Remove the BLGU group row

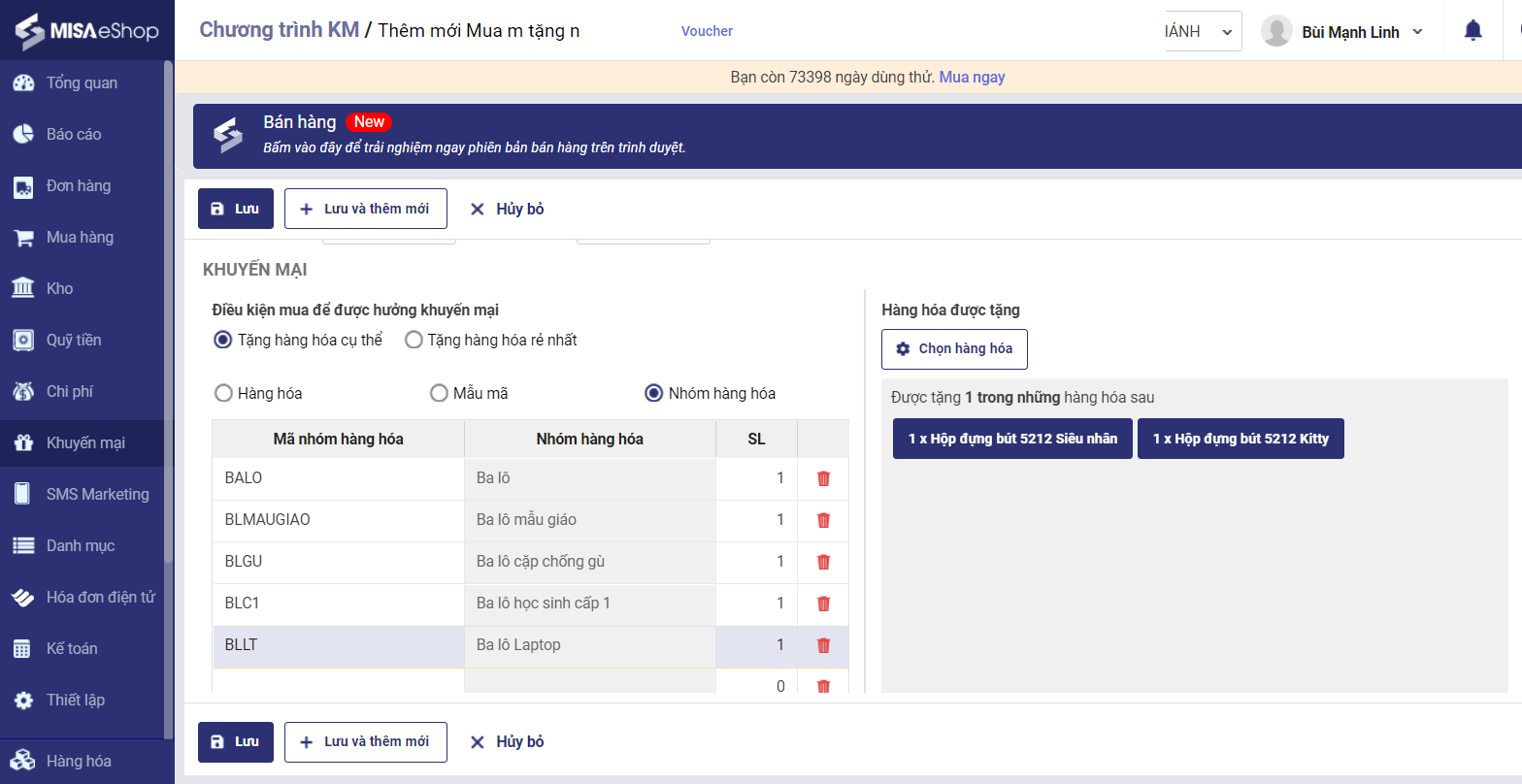tap(824, 562)
